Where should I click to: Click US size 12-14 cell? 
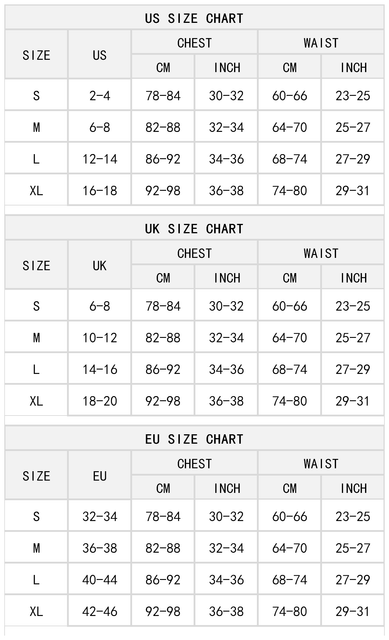tap(100, 159)
